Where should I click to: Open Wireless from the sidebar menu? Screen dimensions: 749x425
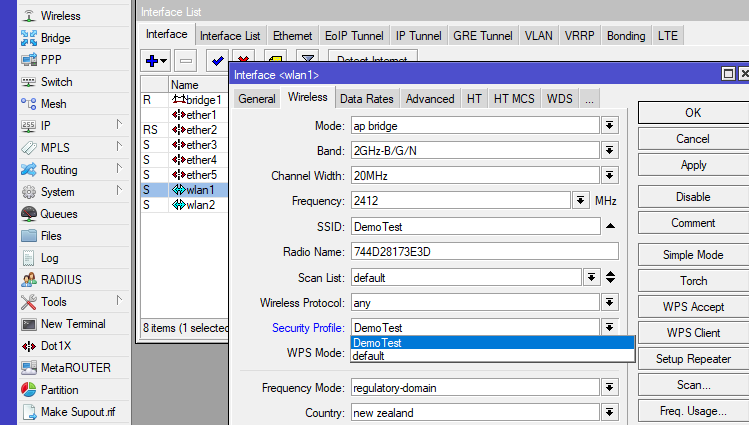60,16
